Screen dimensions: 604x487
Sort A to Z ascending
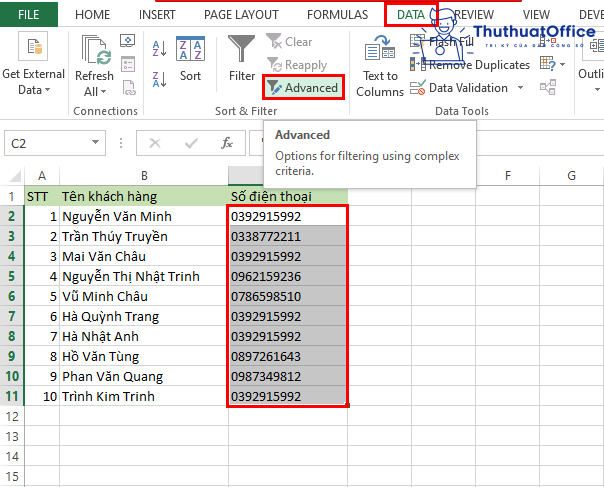[159, 49]
